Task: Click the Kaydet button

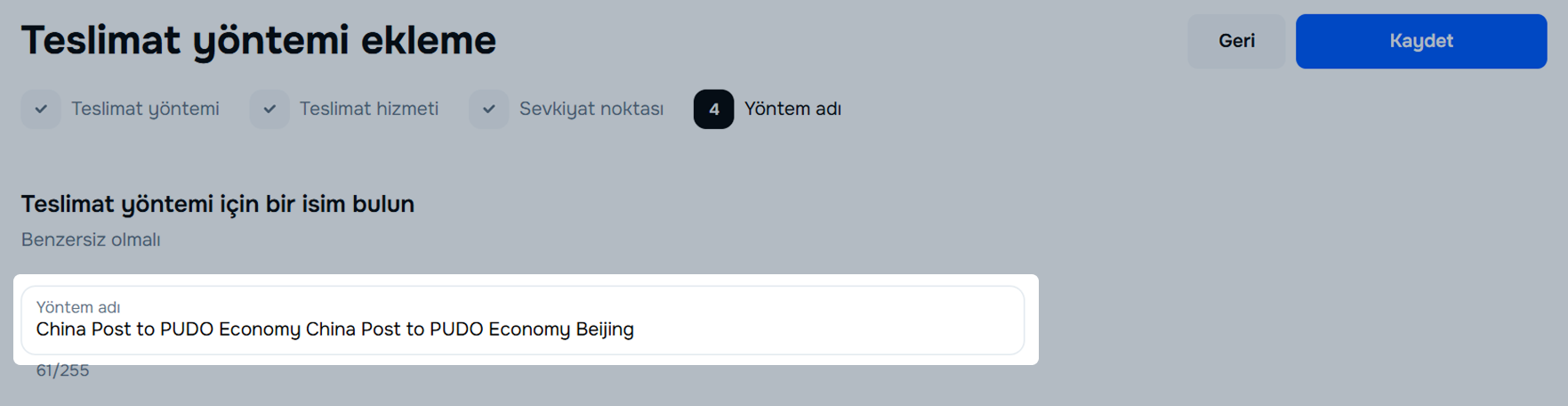Action: tap(1420, 41)
